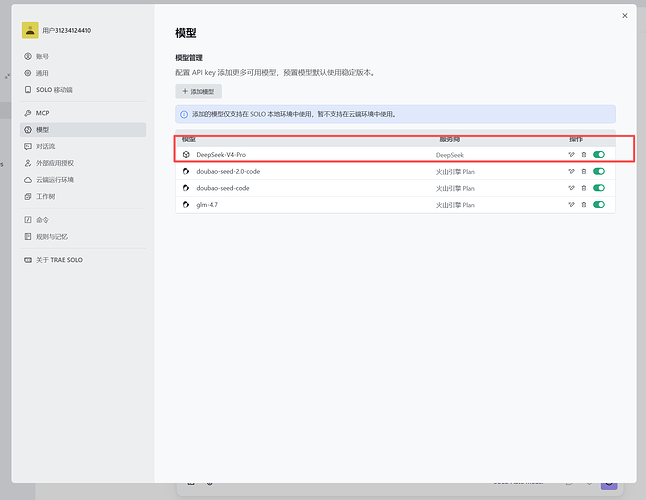The width and height of the screenshot is (646, 500).
Task: Click the 添加模型 button
Action: coord(199,91)
